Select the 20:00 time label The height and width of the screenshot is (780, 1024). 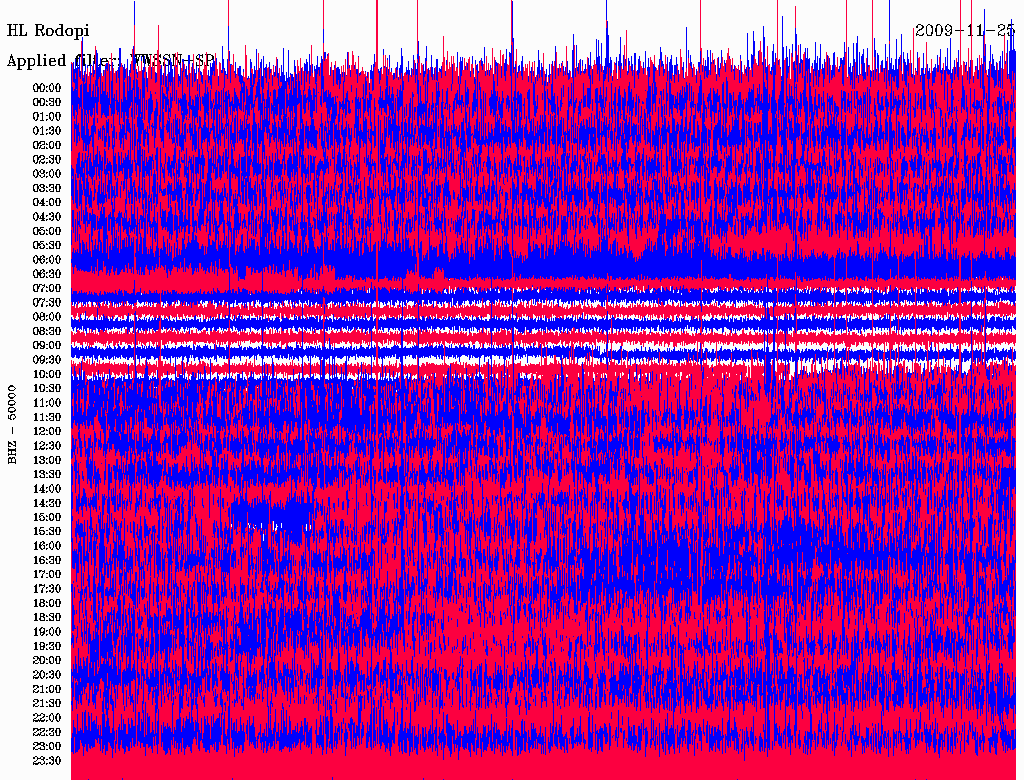click(47, 660)
